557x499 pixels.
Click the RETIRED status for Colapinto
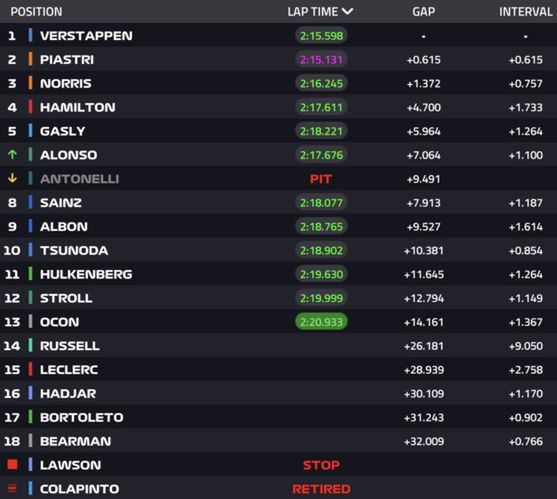(321, 489)
